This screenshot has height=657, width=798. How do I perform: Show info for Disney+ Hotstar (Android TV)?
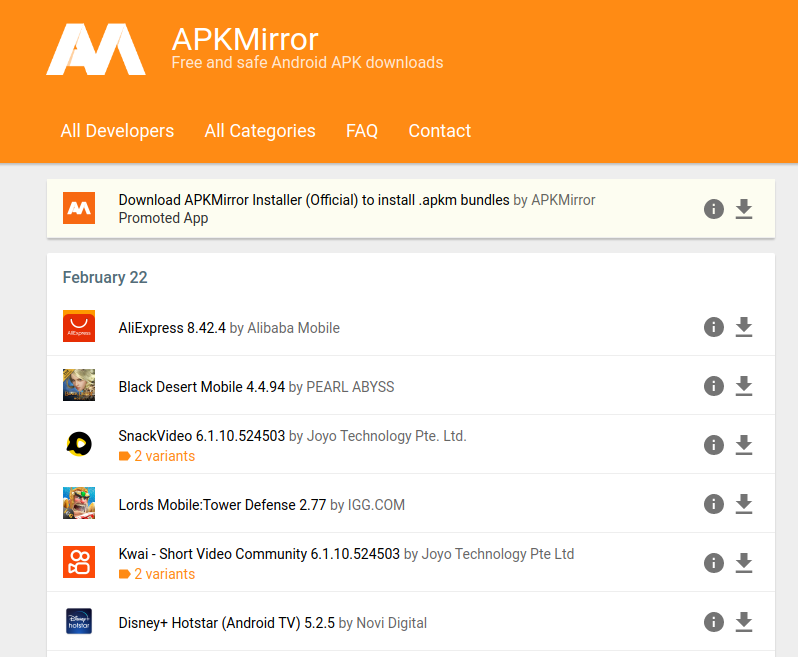click(714, 622)
